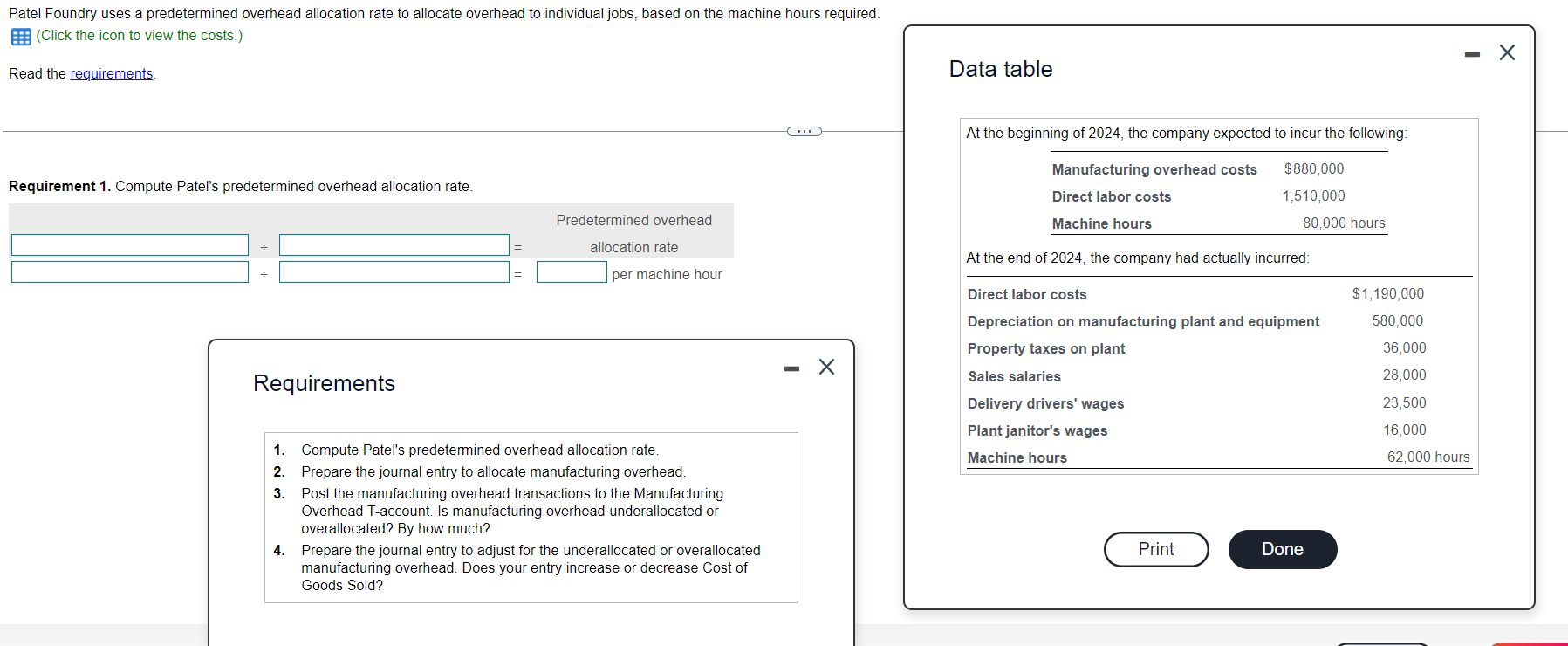Select the first numerator label input field
The height and width of the screenshot is (646, 1568).
(130, 245)
